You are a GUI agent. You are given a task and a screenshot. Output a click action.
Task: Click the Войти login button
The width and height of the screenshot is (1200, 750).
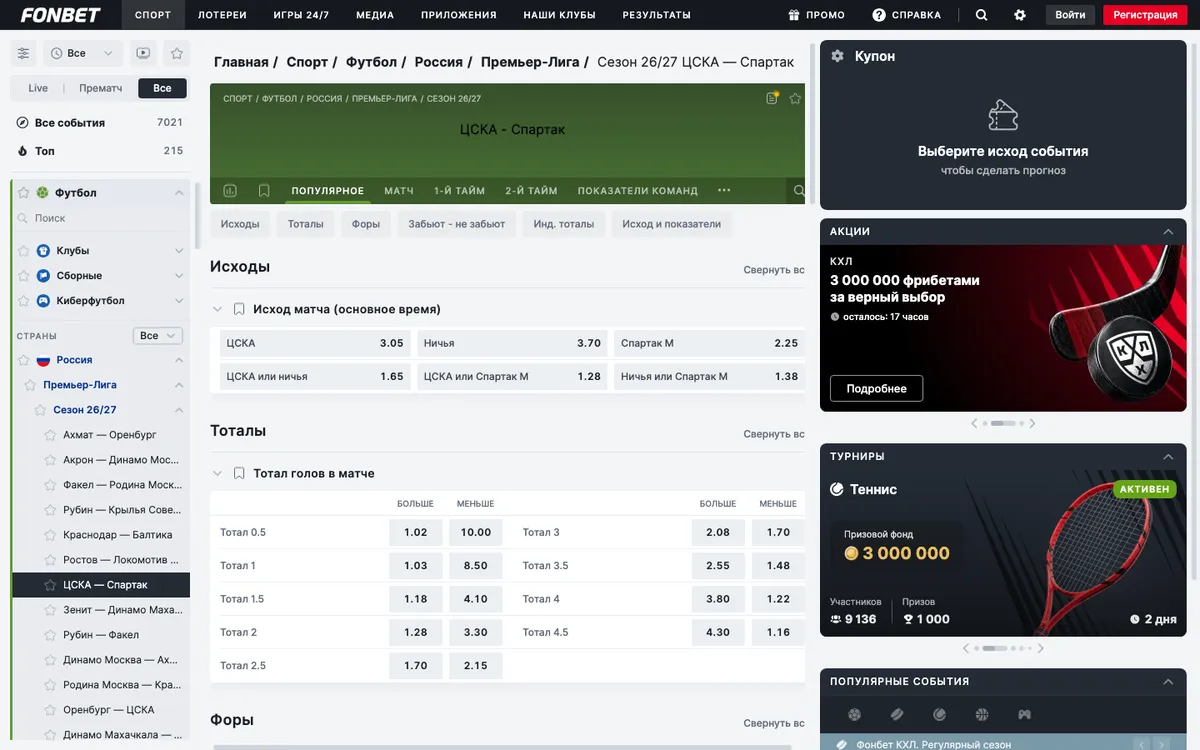1070,15
